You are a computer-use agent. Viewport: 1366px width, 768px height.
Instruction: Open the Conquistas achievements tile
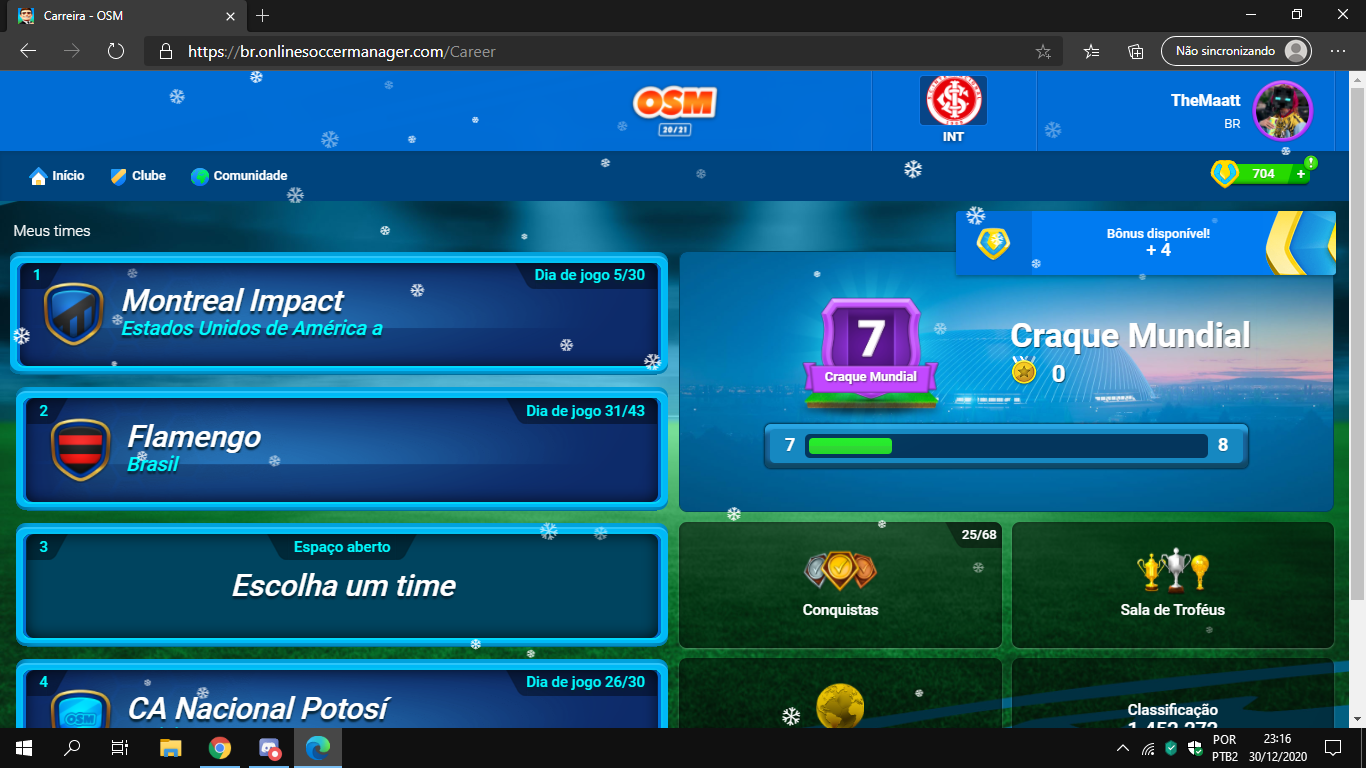[840, 585]
